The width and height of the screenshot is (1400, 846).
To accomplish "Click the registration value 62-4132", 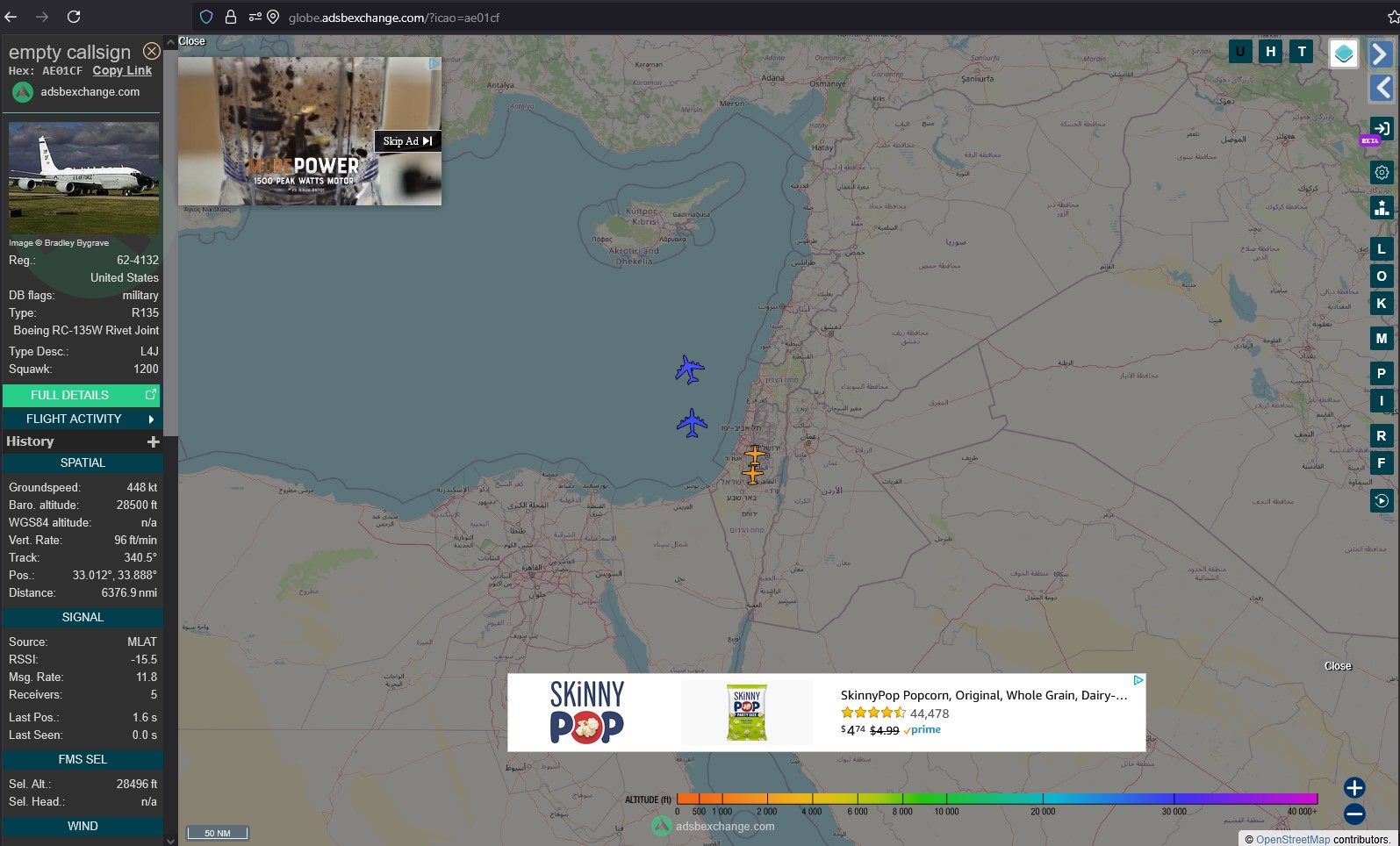I will coord(138,260).
